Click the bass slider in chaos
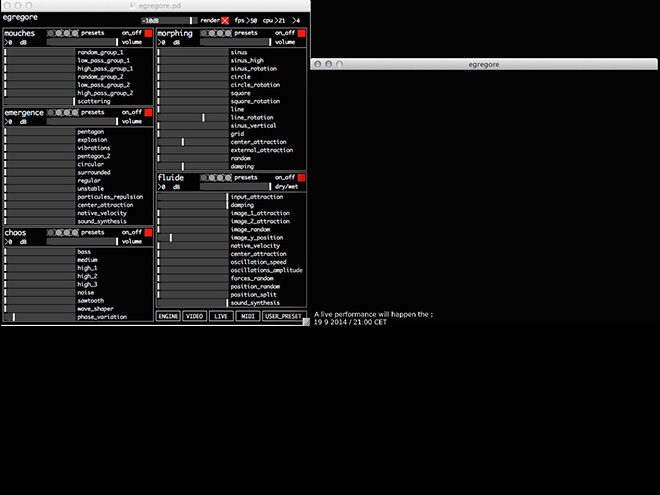The width and height of the screenshot is (660, 495). click(x=40, y=252)
